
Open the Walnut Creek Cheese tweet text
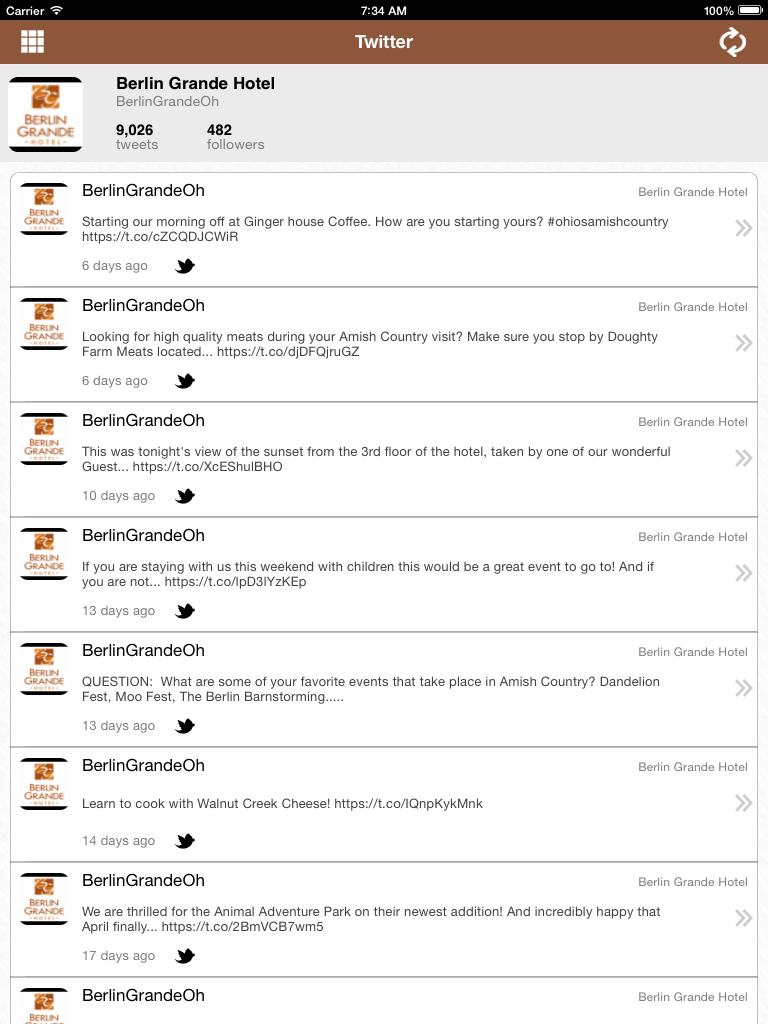[x=282, y=804]
